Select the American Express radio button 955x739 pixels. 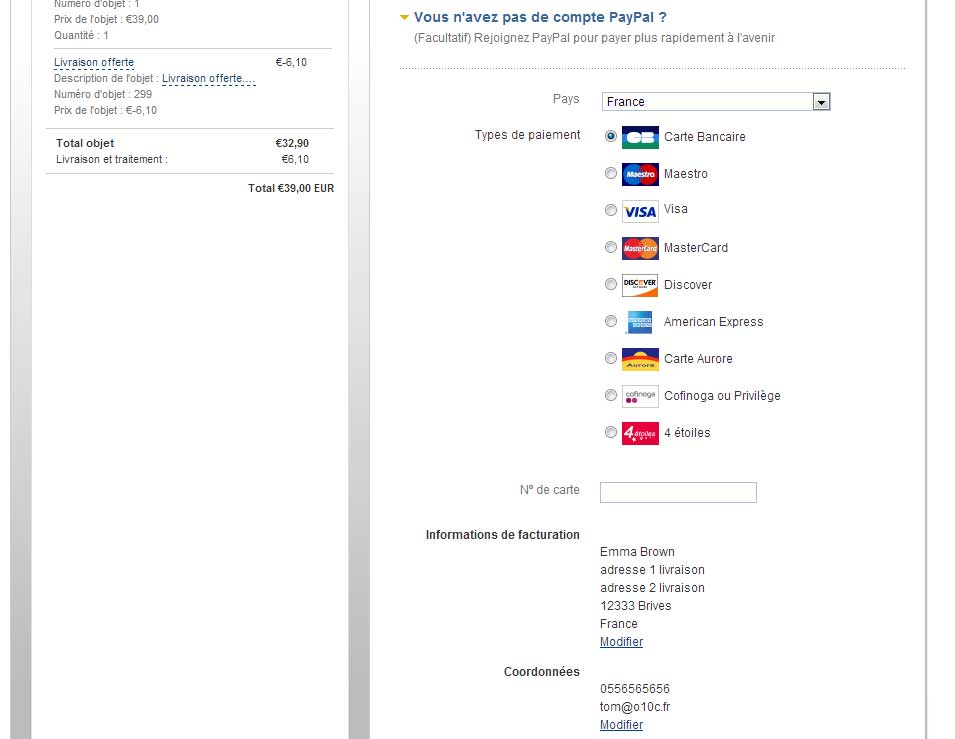click(x=611, y=321)
